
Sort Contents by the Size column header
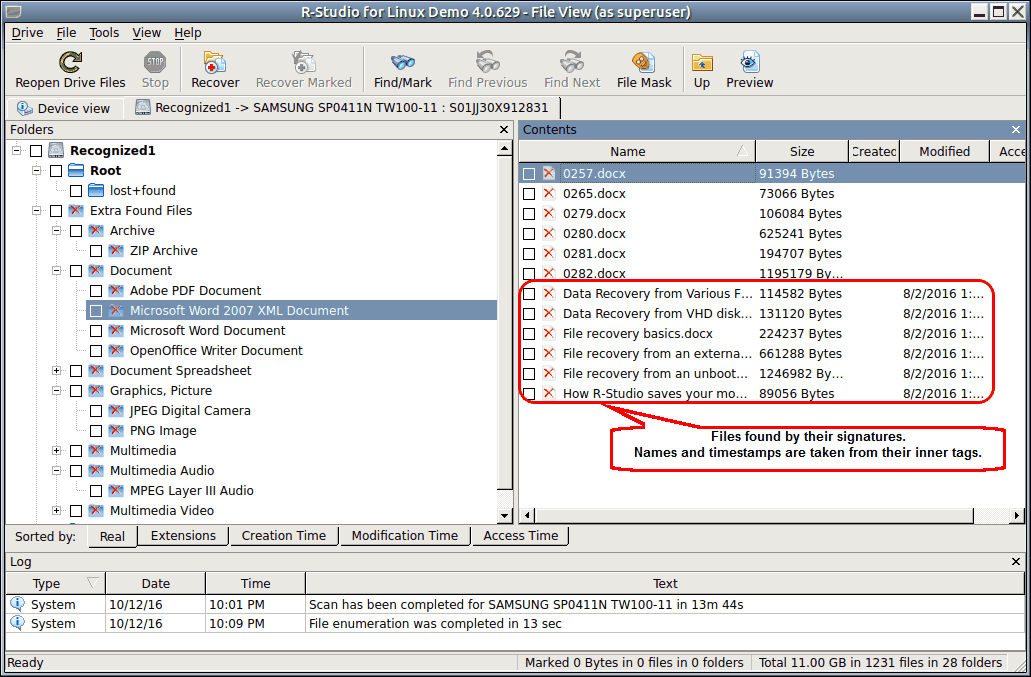coord(802,151)
